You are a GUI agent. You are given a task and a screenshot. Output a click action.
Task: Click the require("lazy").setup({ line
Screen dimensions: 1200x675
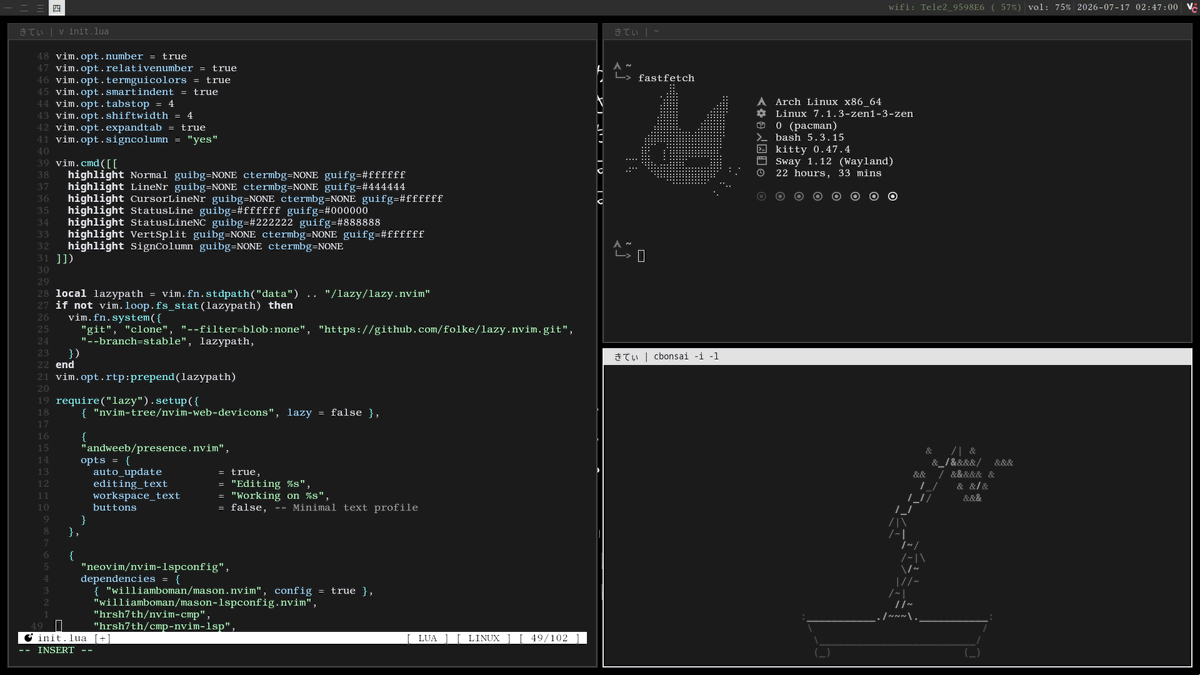point(127,401)
